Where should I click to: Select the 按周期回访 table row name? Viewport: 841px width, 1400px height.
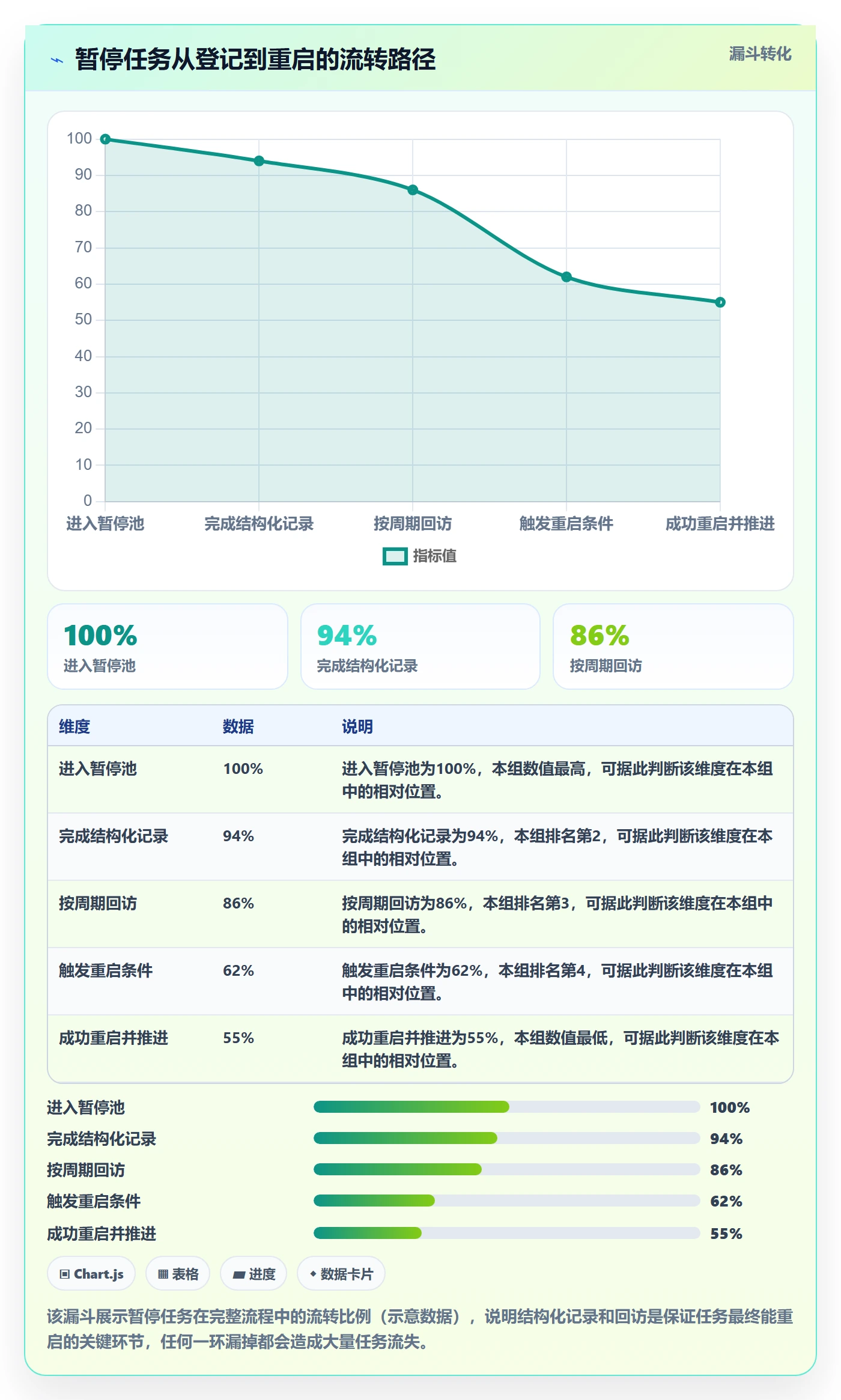(x=98, y=903)
